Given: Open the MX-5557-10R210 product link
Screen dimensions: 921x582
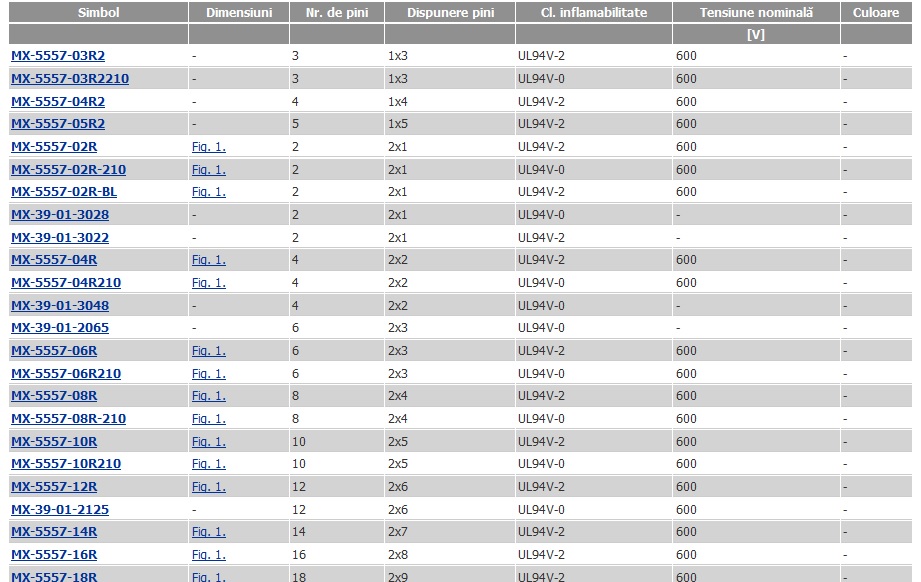Looking at the screenshot, I should click(66, 464).
